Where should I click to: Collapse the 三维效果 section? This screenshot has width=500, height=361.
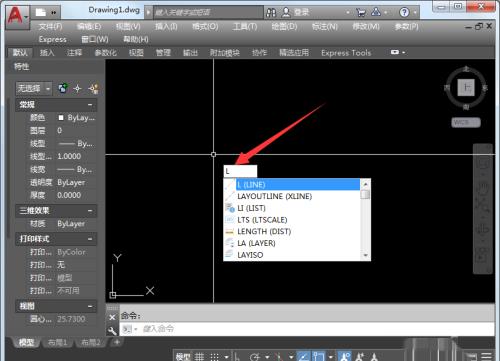coord(90,211)
